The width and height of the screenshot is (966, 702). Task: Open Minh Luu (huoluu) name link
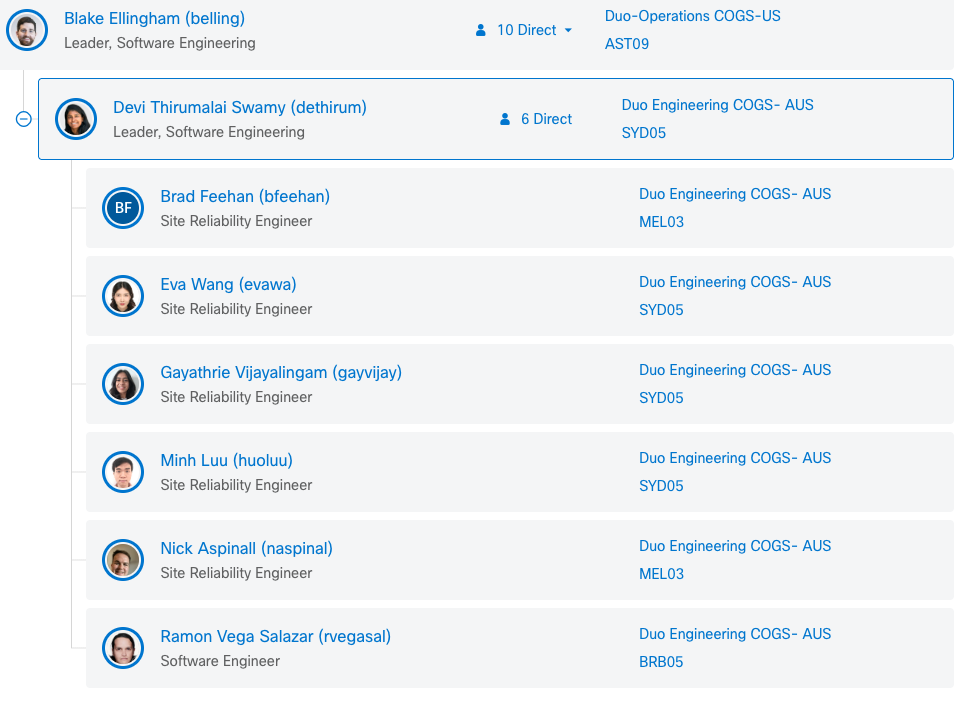226,460
